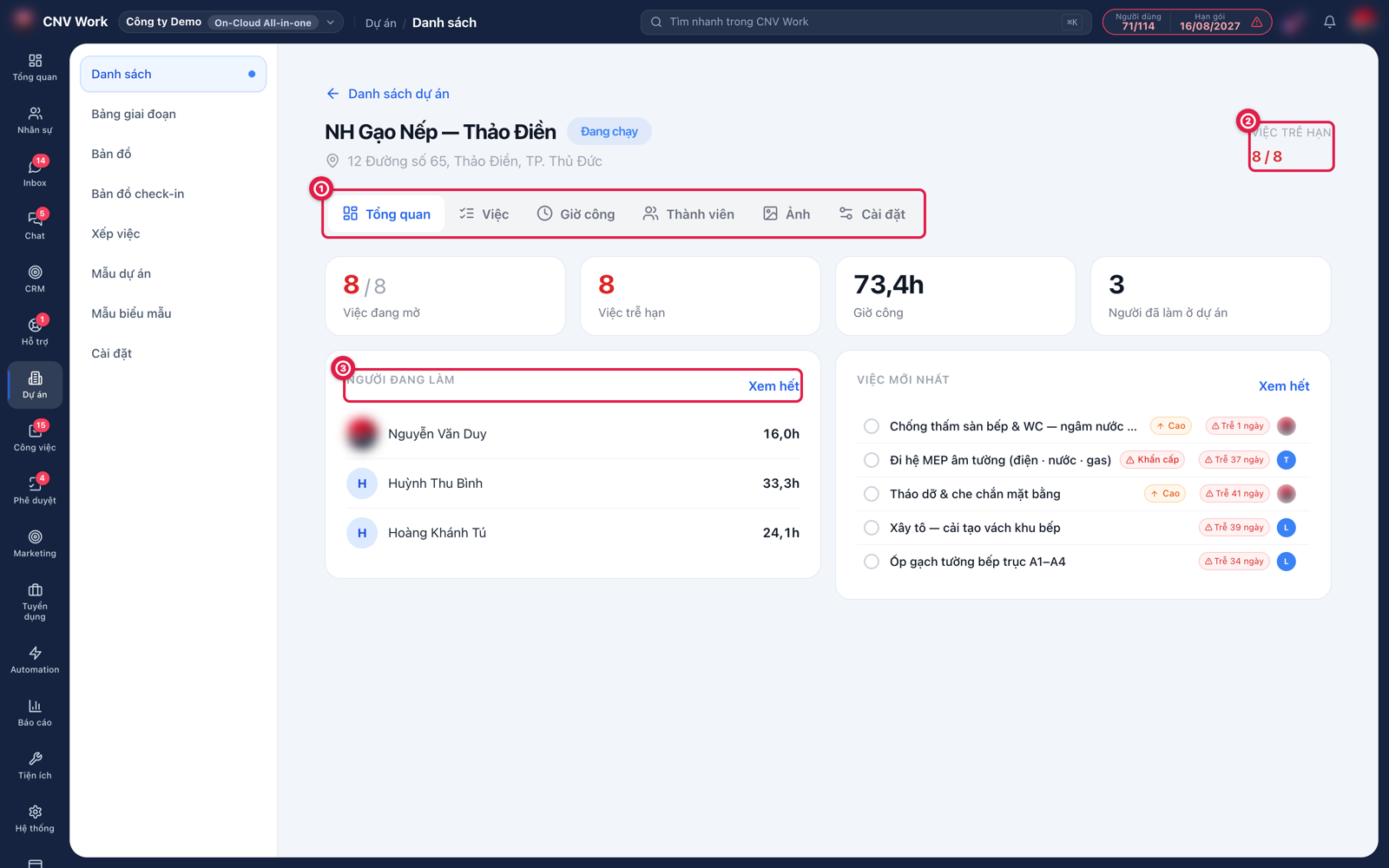Viewport: 1389px width, 868px height.
Task: Open CRM module icon
Action: point(35,279)
